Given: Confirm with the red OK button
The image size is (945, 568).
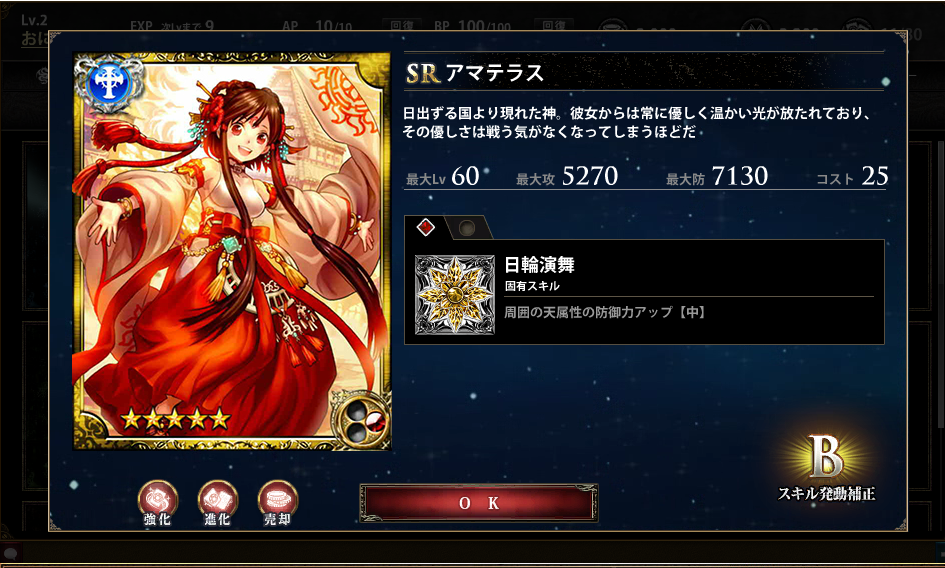Looking at the screenshot, I should (479, 503).
